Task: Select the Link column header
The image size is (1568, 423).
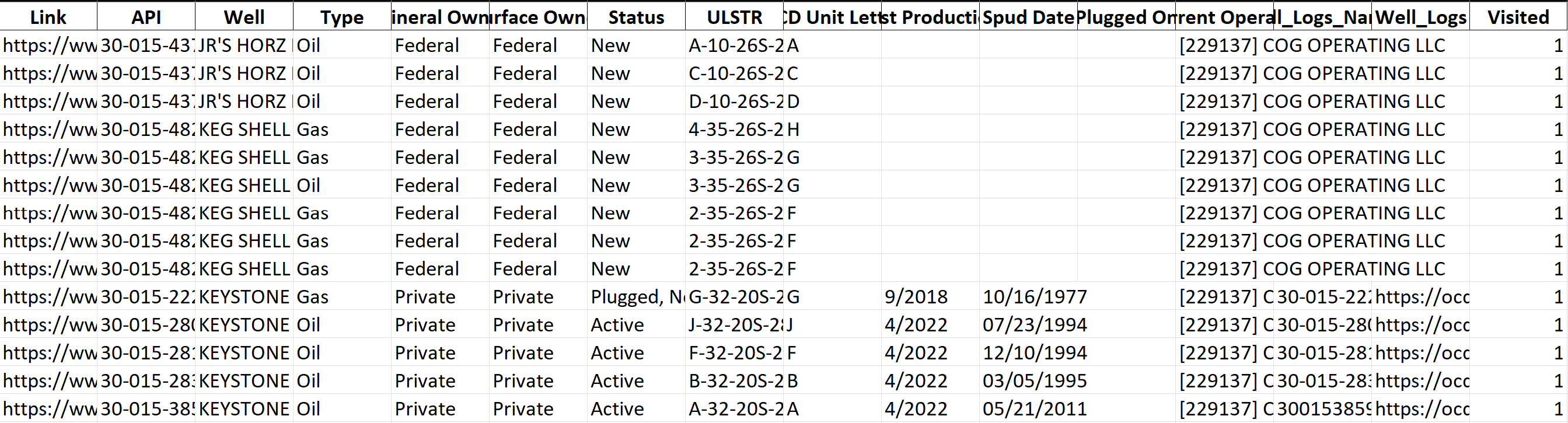Action: tap(48, 17)
